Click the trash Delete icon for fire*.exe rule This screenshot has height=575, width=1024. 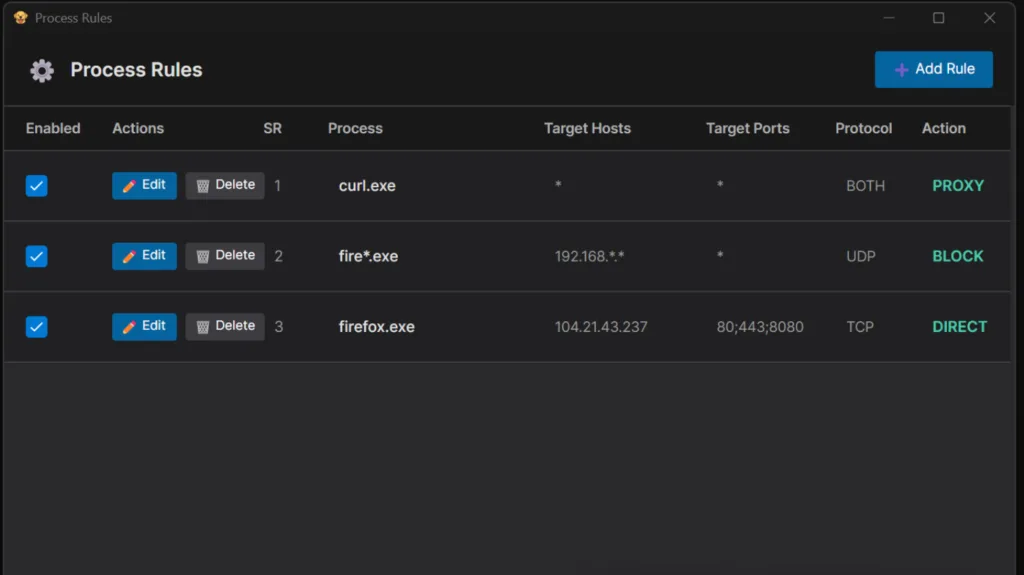click(203, 257)
